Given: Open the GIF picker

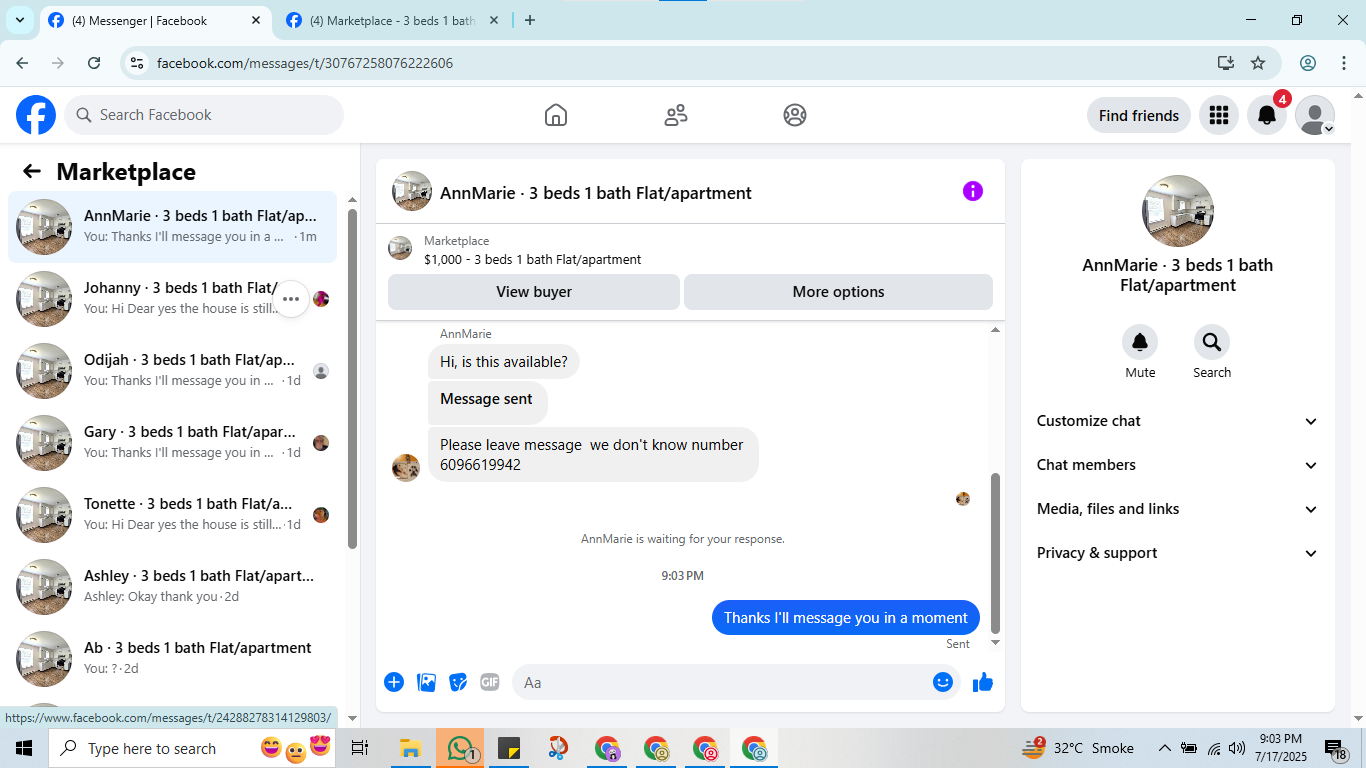Looking at the screenshot, I should 490,682.
